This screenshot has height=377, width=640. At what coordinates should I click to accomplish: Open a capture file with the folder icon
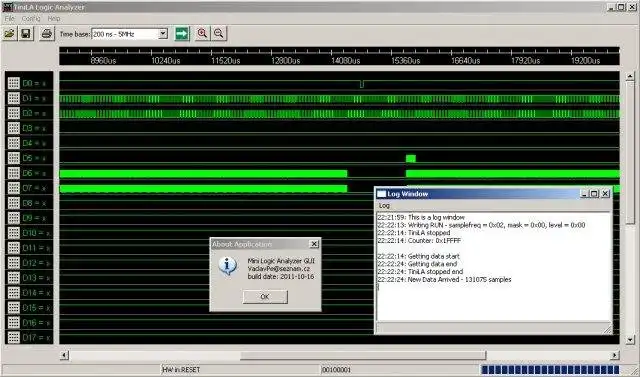(x=9, y=33)
